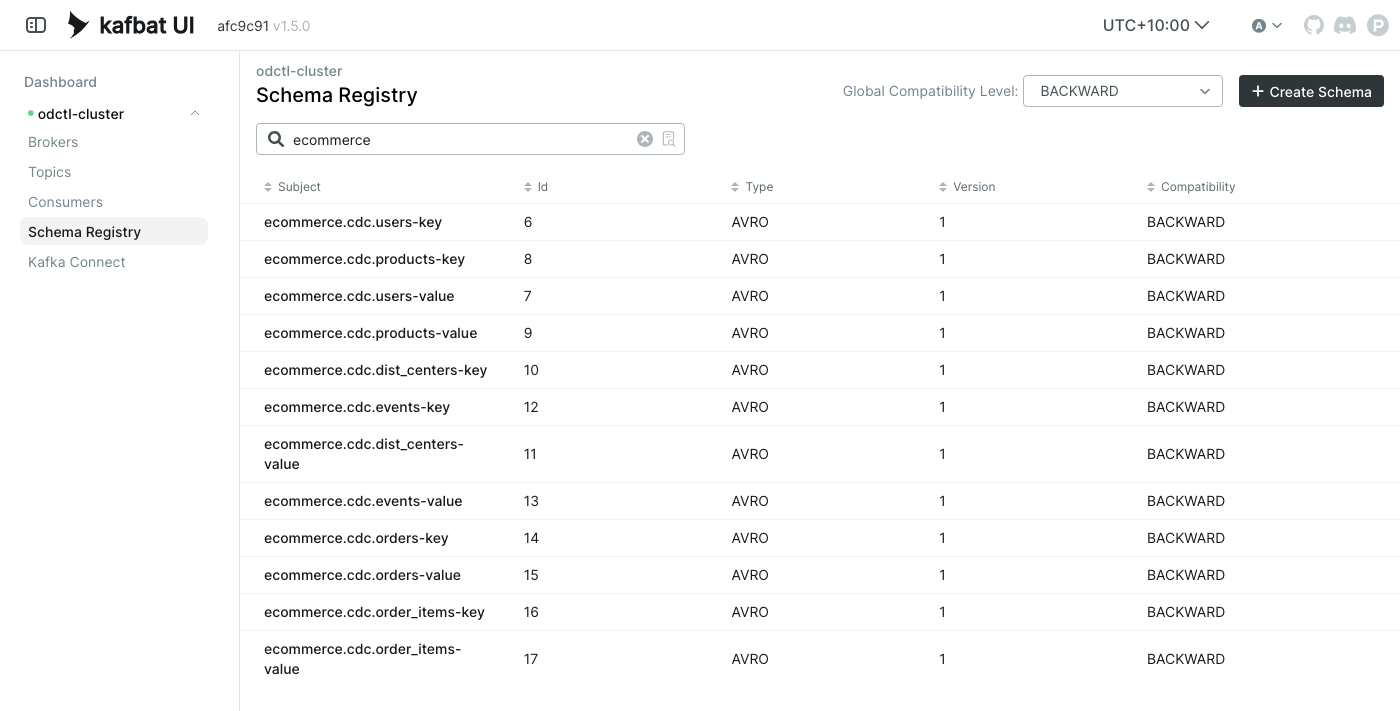1400x711 pixels.
Task: Sort table by Type column
Action: [752, 187]
